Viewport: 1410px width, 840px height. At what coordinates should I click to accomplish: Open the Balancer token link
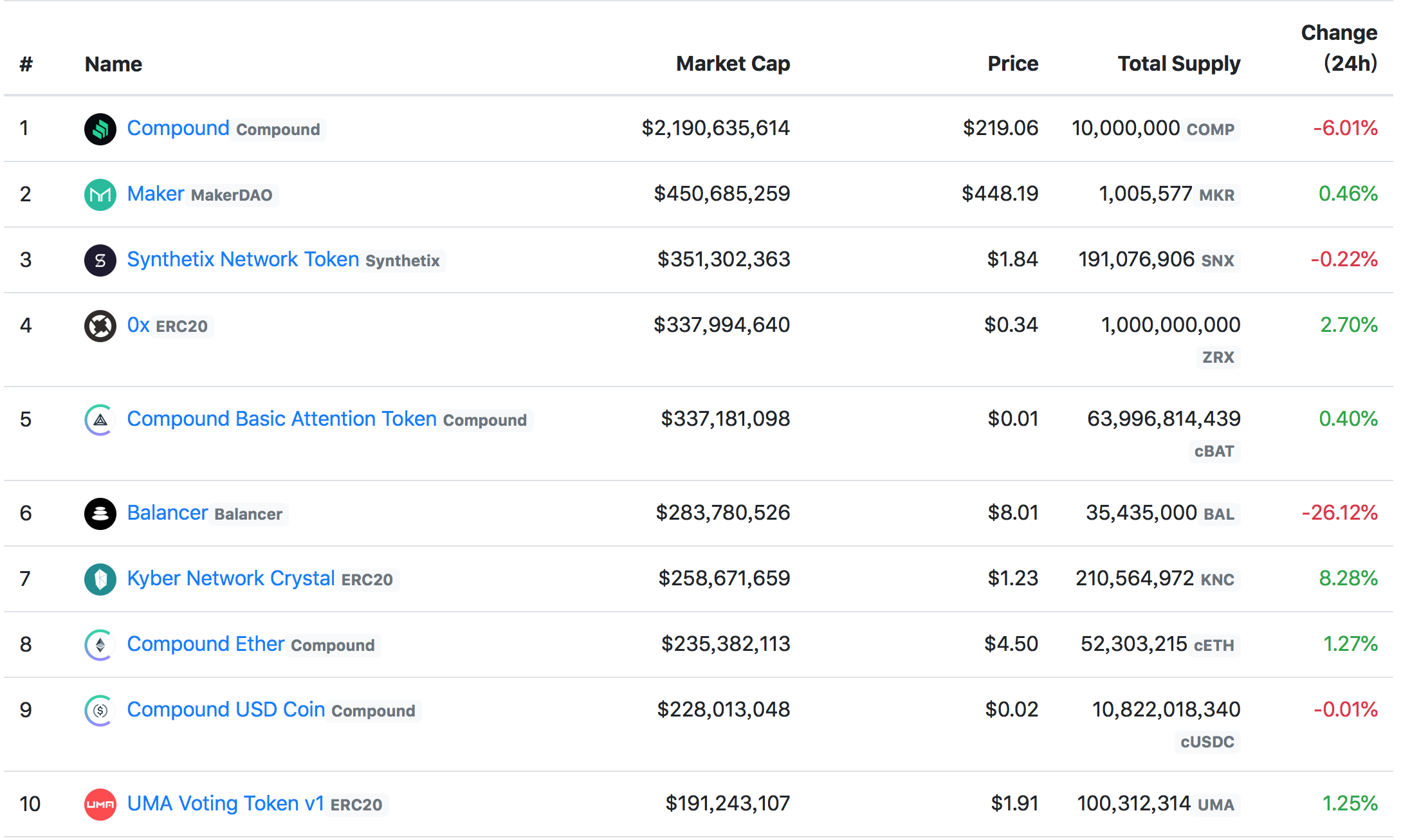click(167, 513)
